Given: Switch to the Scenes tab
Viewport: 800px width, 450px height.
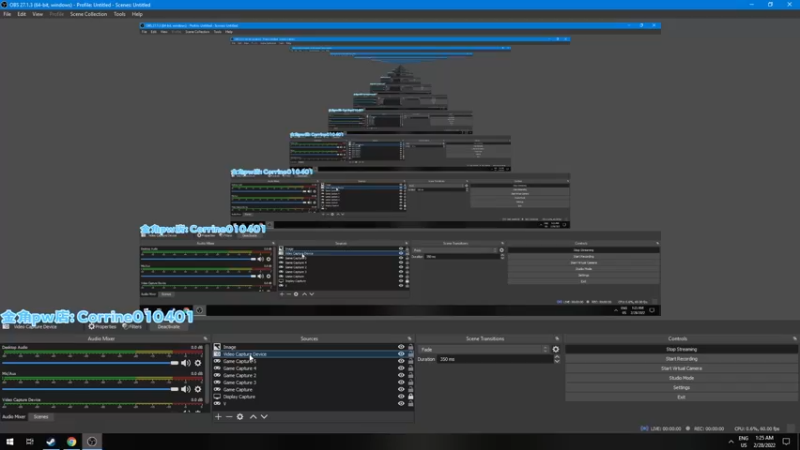Looking at the screenshot, I should coord(41,417).
